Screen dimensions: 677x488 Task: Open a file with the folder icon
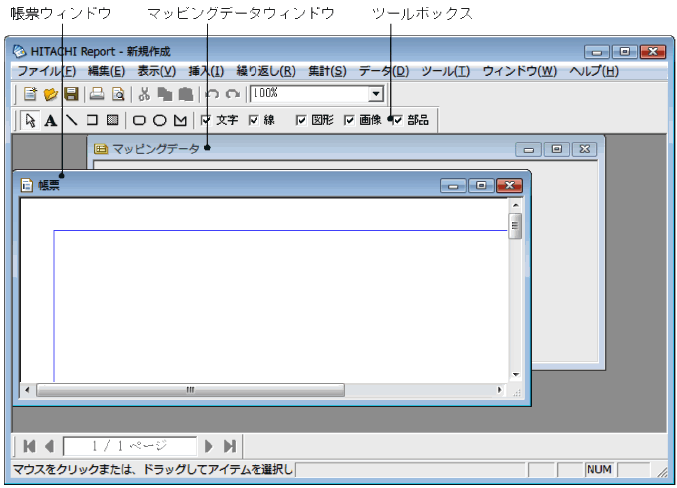51,94
